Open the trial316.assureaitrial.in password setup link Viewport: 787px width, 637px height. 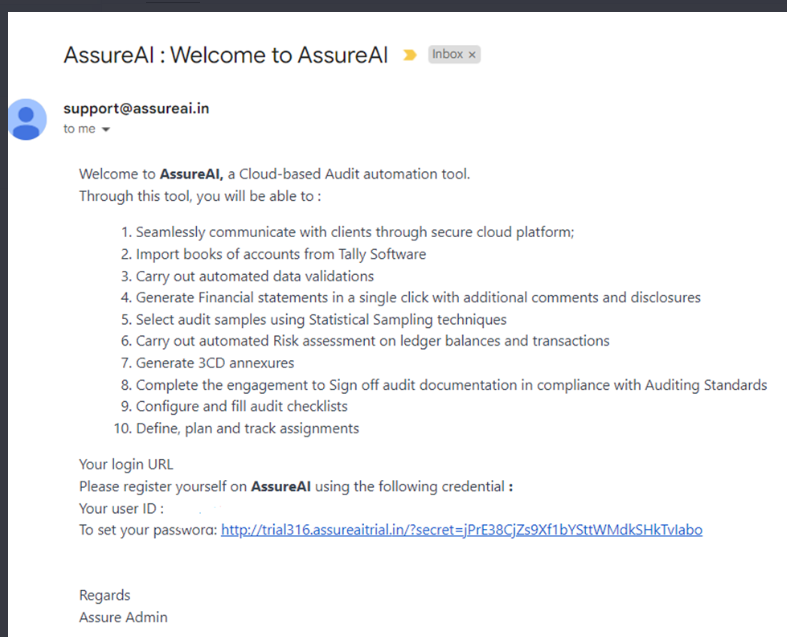click(461, 529)
